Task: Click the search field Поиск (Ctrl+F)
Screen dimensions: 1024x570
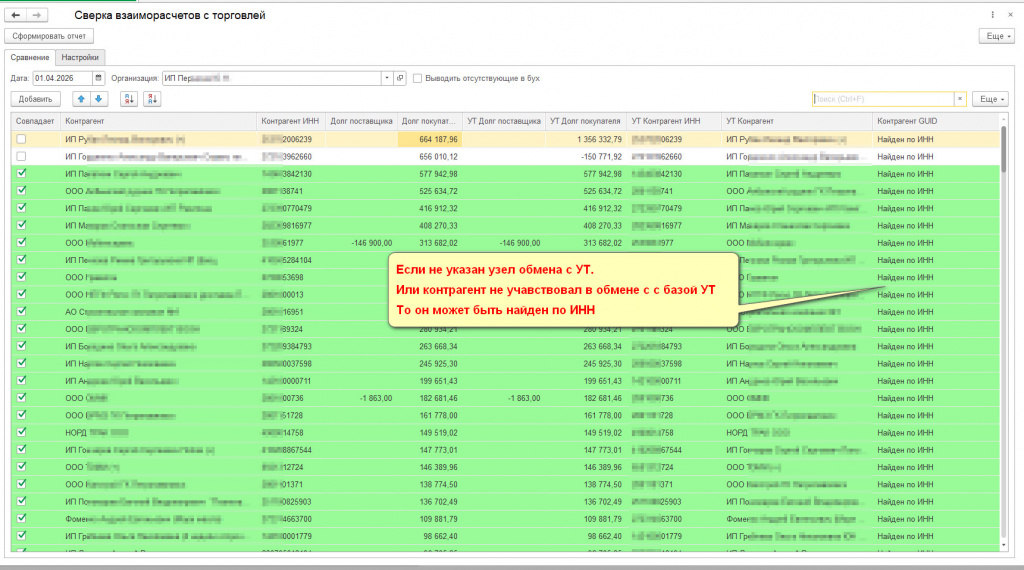Action: coord(883,99)
